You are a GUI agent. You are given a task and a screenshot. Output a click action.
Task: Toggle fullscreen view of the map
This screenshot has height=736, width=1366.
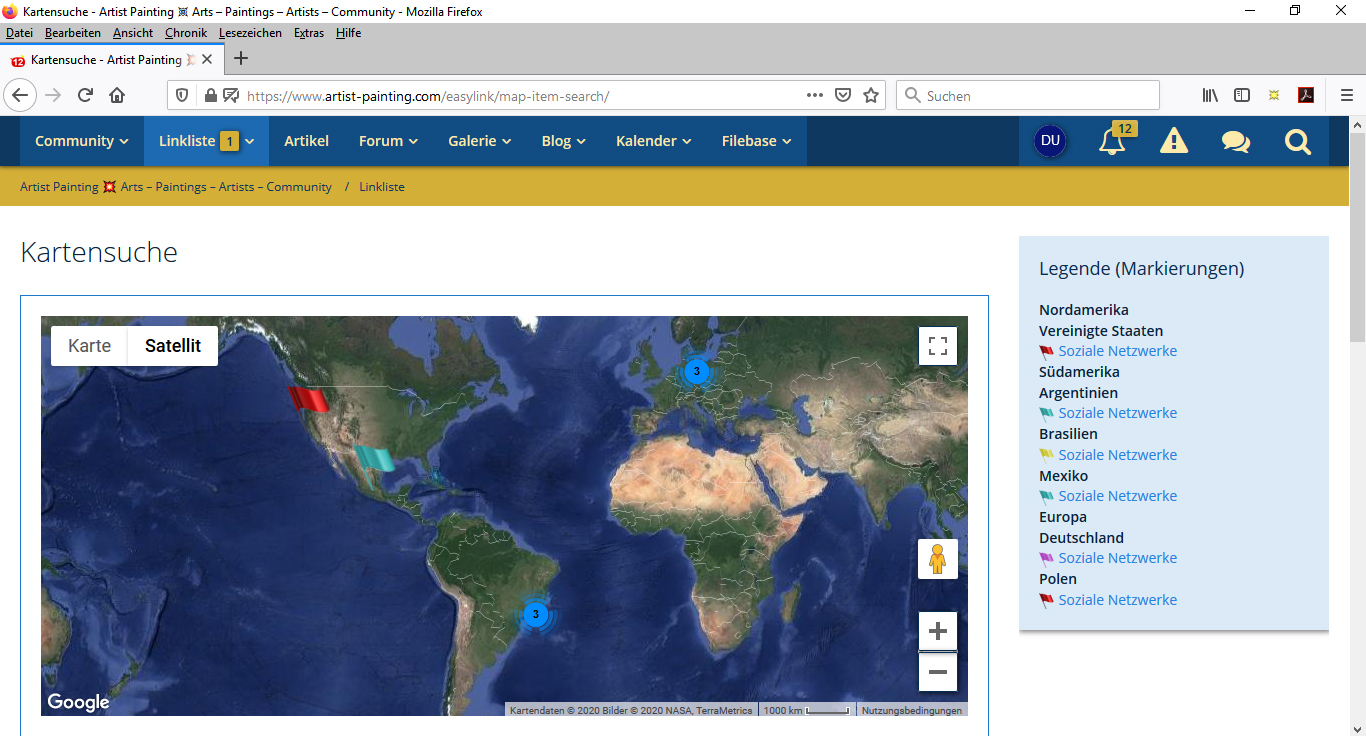[938, 346]
